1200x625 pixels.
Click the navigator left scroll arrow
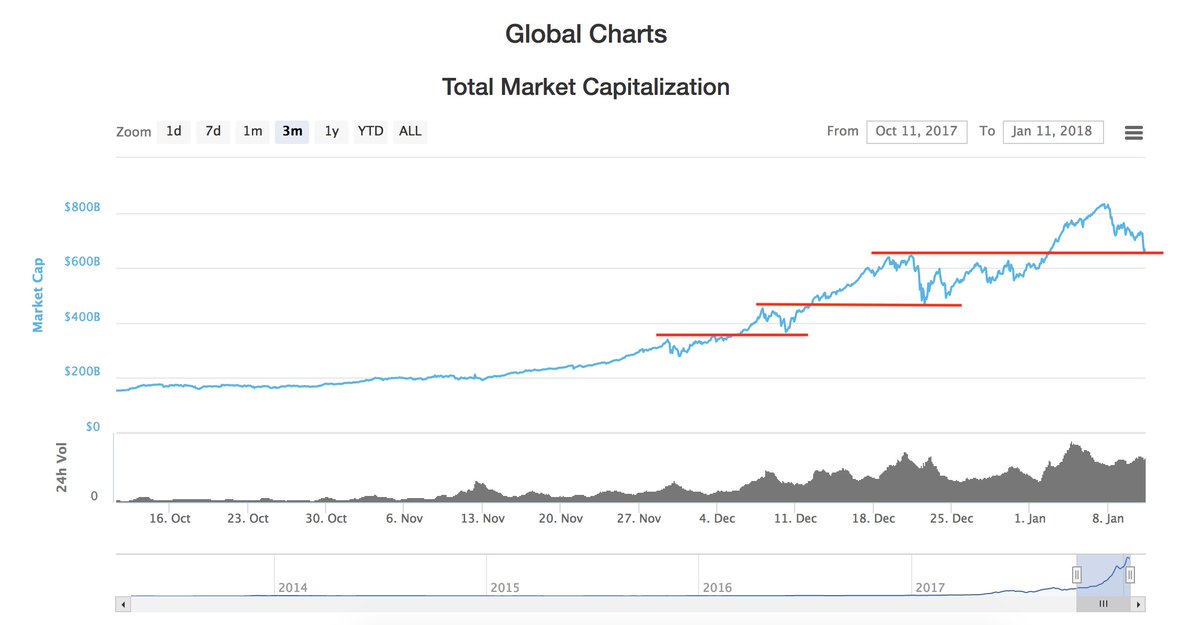[x=122, y=604]
